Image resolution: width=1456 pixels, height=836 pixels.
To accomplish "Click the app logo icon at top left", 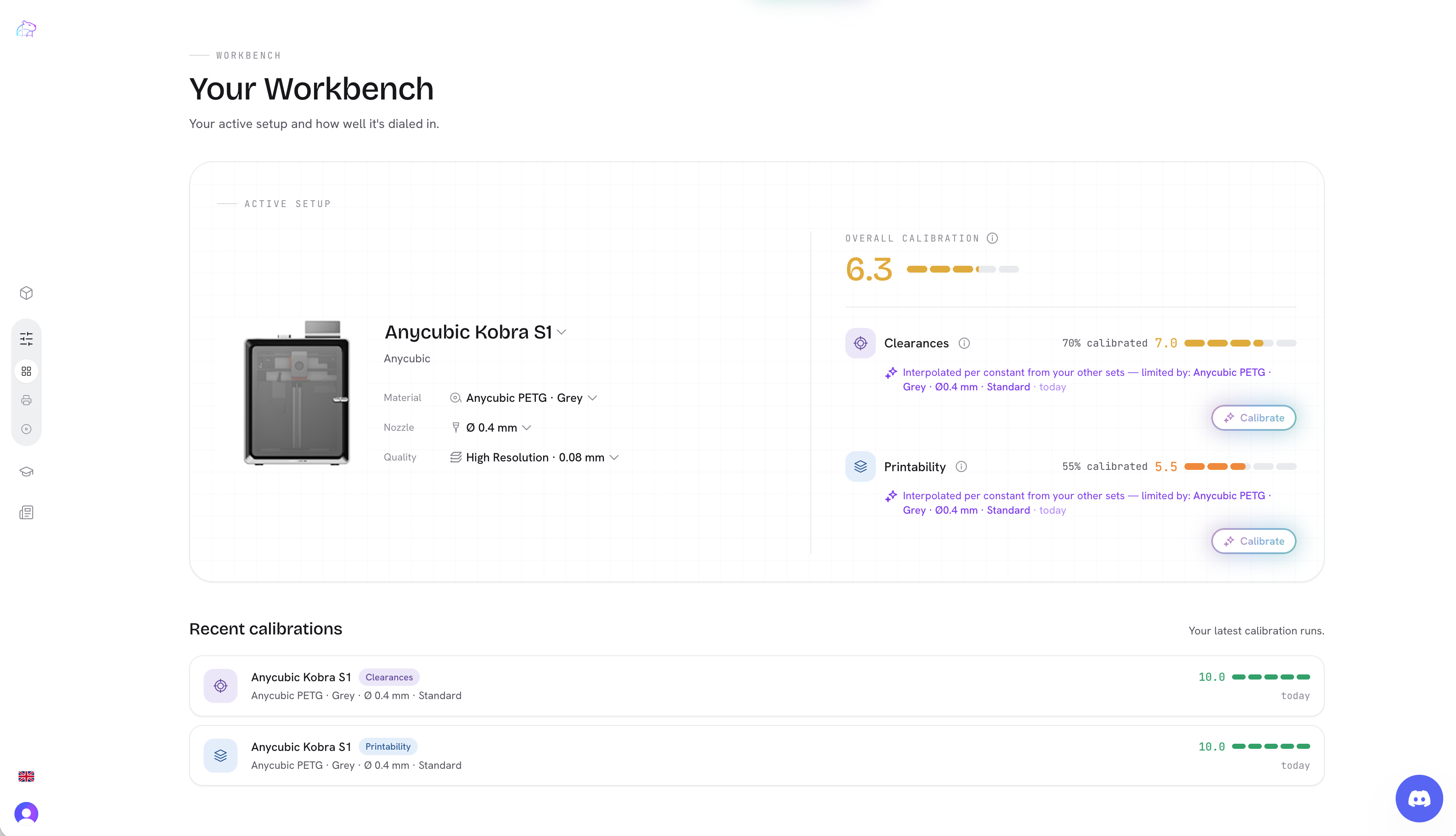I will [x=26, y=29].
